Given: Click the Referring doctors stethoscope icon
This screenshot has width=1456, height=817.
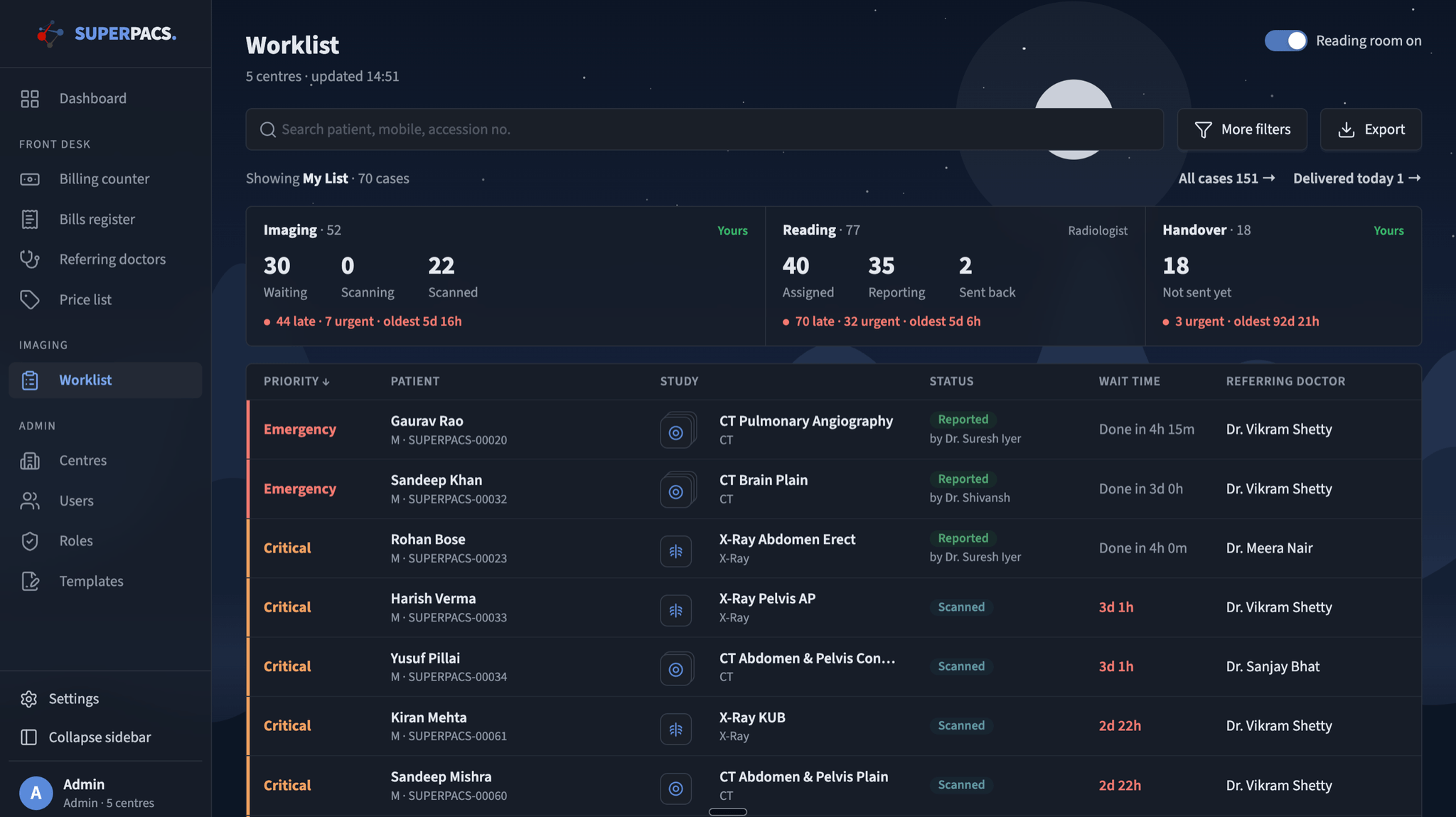Looking at the screenshot, I should [x=30, y=260].
